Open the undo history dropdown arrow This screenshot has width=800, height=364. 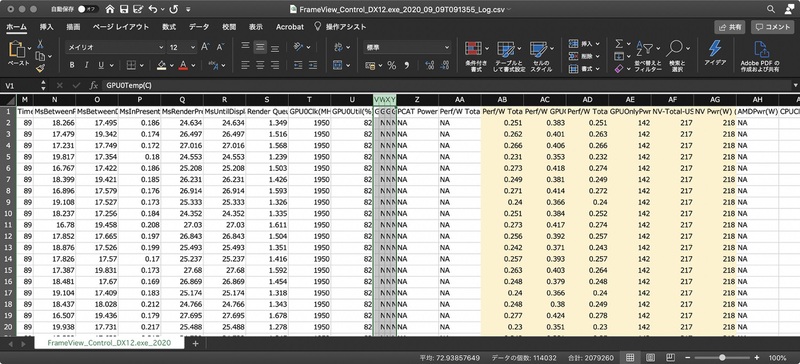tap(162, 10)
